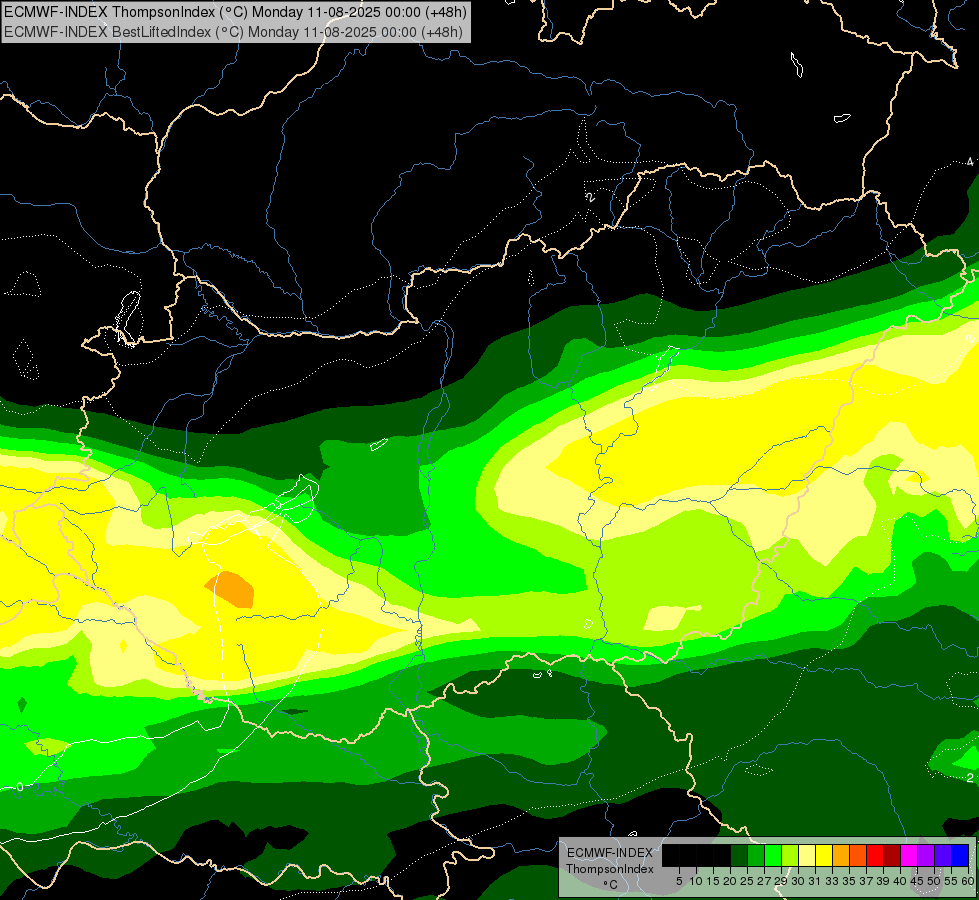The image size is (979, 900).
Task: Click the medium green legend swatch for 25-27
Action: point(756,855)
